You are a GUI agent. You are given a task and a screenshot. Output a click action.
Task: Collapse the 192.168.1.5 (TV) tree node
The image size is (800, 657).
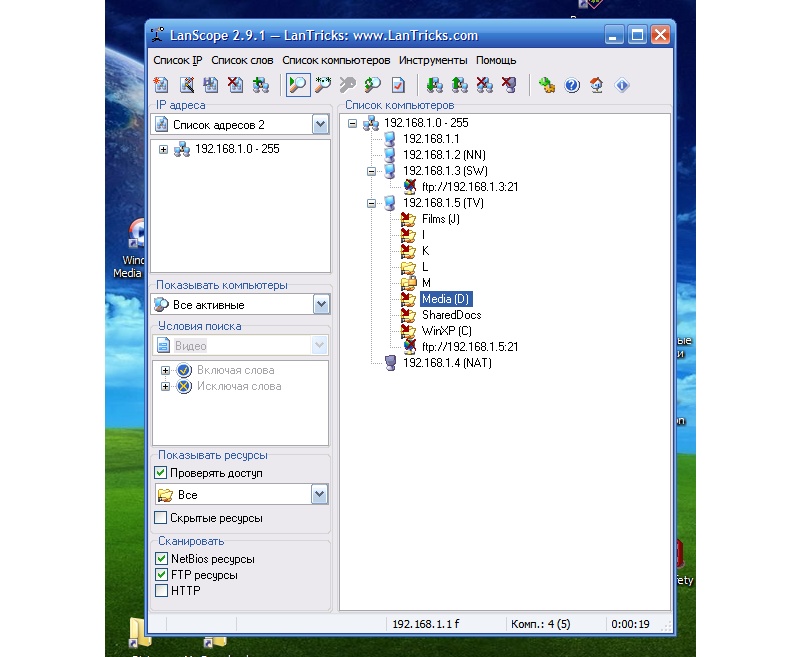371,203
